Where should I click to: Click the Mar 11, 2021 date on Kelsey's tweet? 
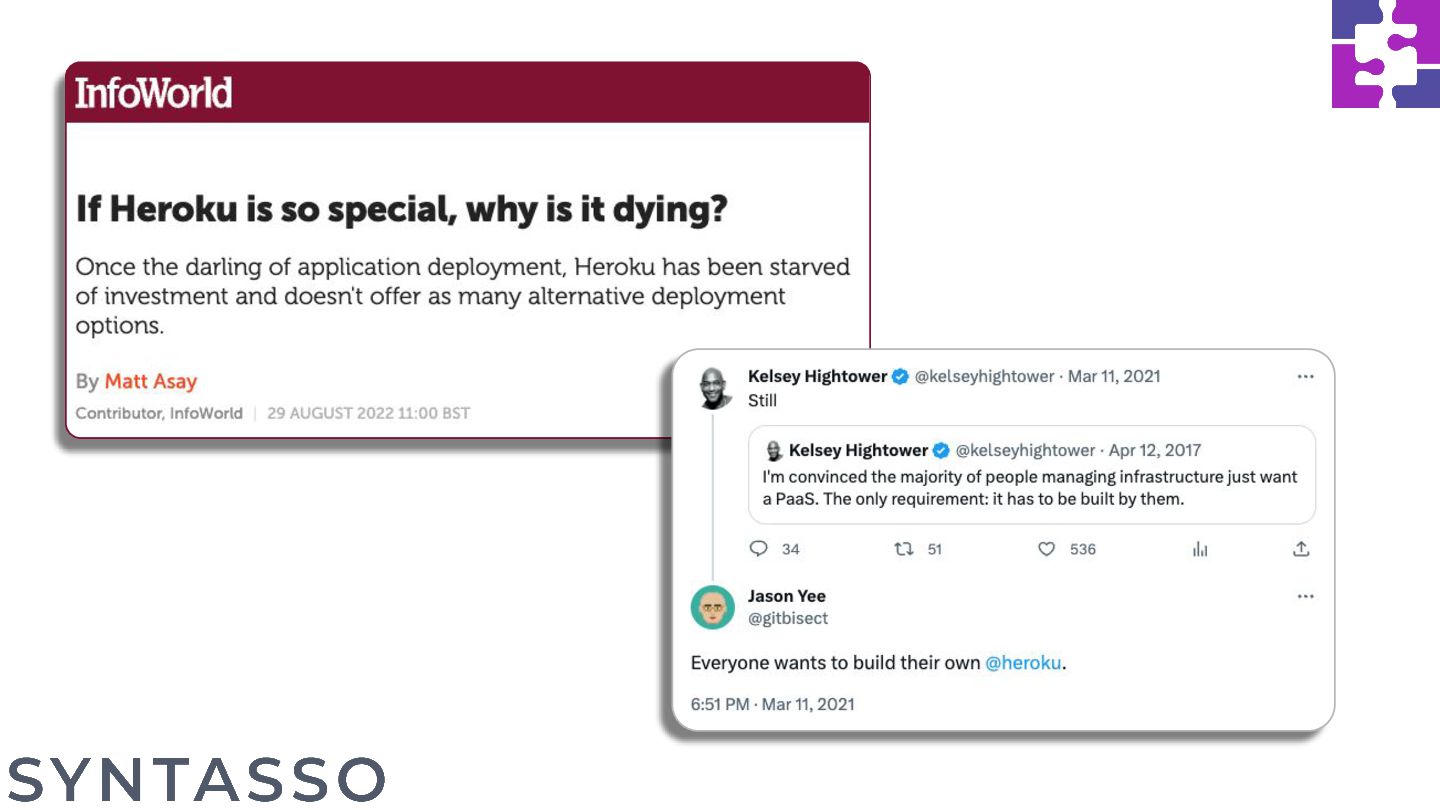point(1114,376)
